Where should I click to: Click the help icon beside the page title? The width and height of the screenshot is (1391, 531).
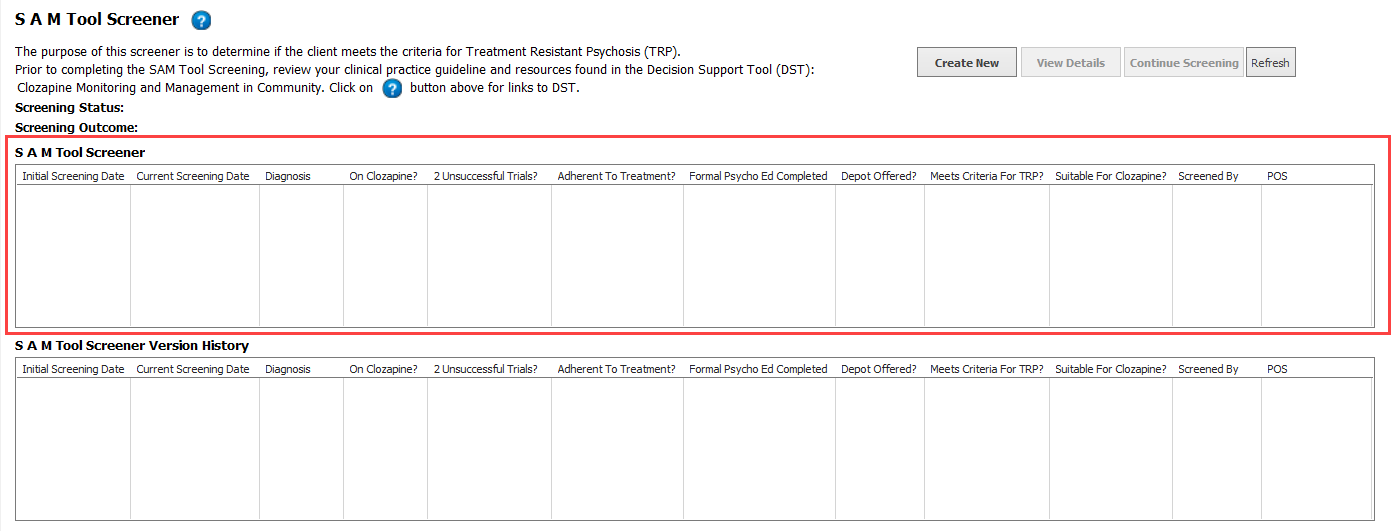[x=201, y=20]
